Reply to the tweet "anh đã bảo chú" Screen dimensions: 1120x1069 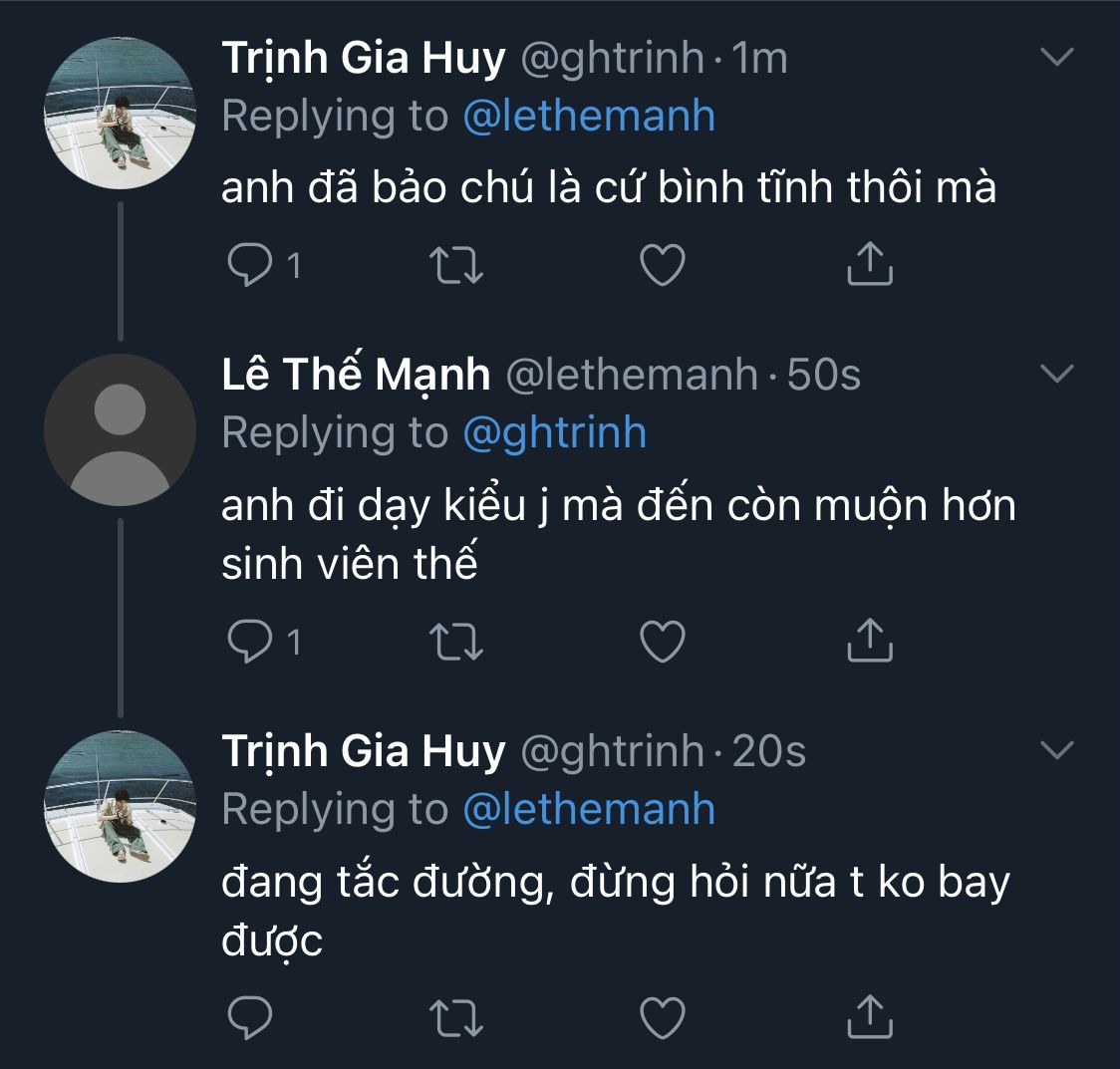[250, 265]
